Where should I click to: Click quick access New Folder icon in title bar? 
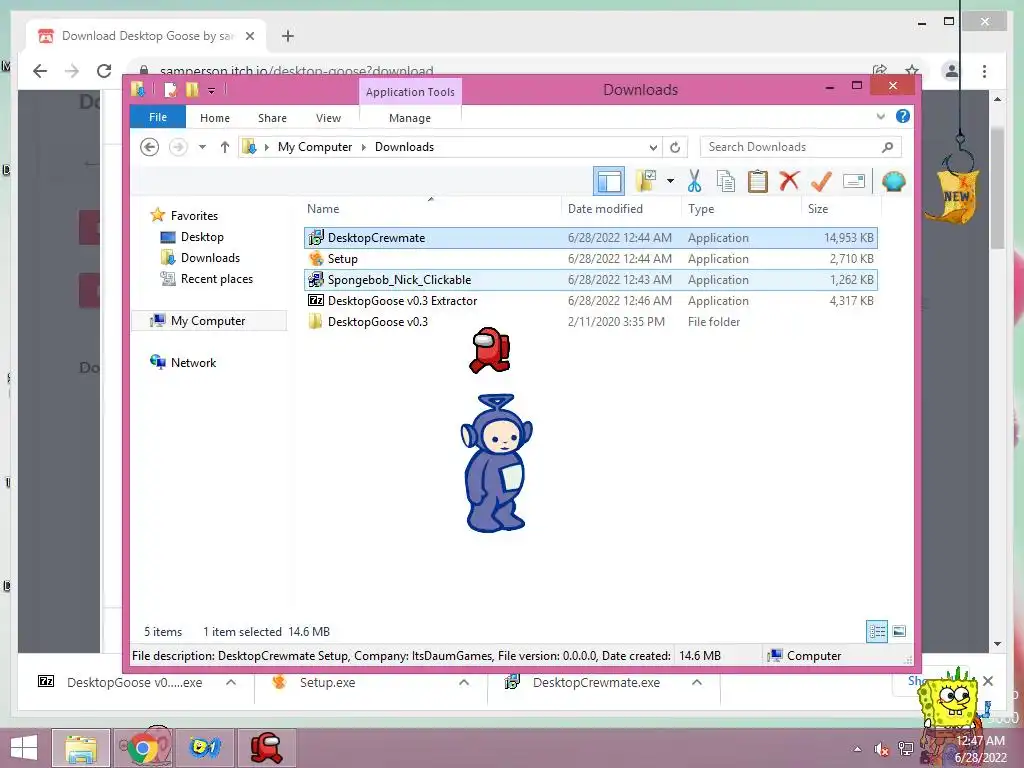click(192, 89)
